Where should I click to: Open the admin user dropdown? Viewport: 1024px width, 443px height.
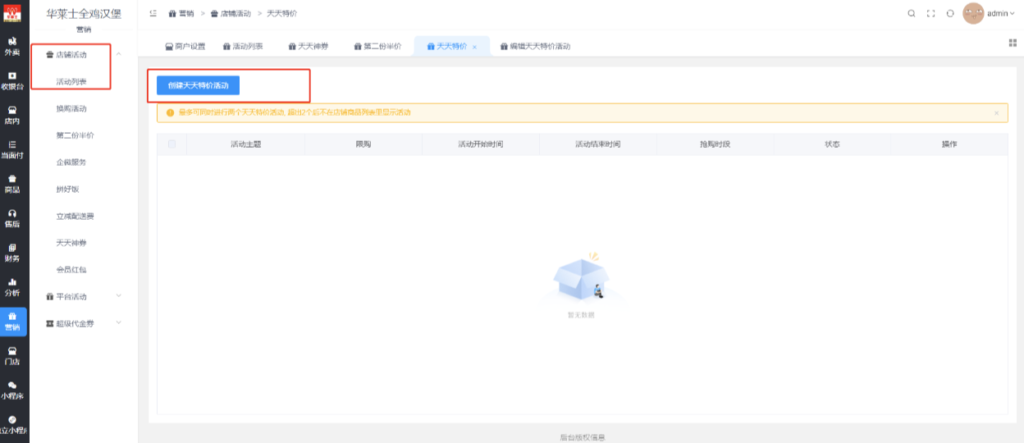1001,13
